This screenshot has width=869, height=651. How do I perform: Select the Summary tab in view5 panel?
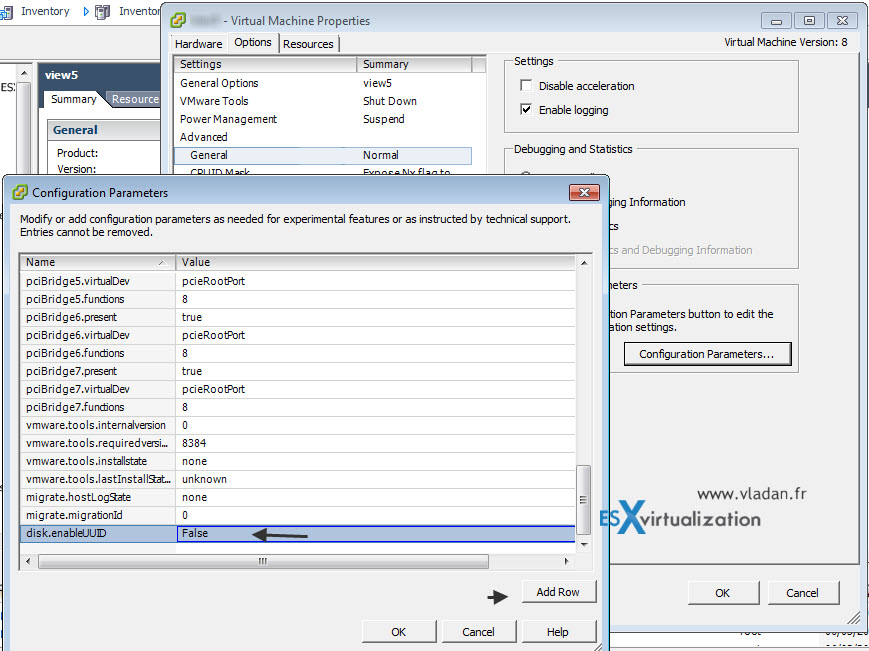[x=74, y=99]
